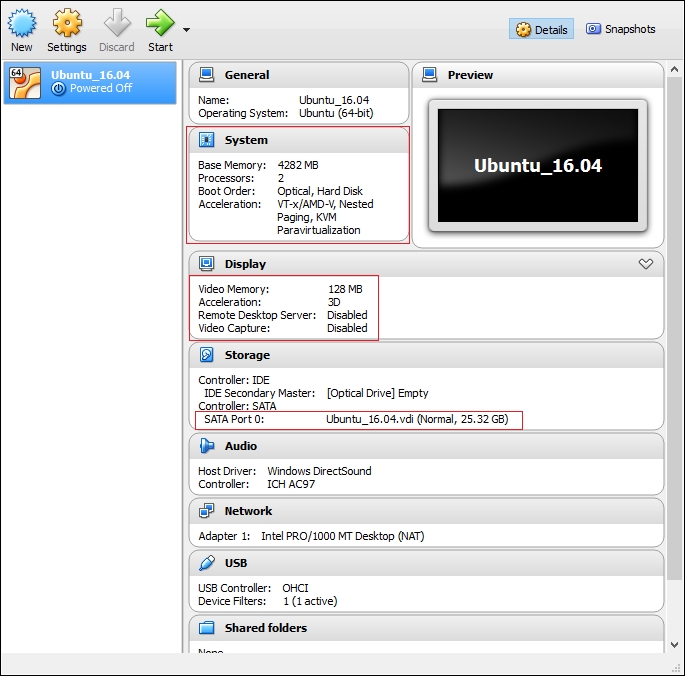
Task: Click the display Acceleration value 3D
Action: coord(334,302)
